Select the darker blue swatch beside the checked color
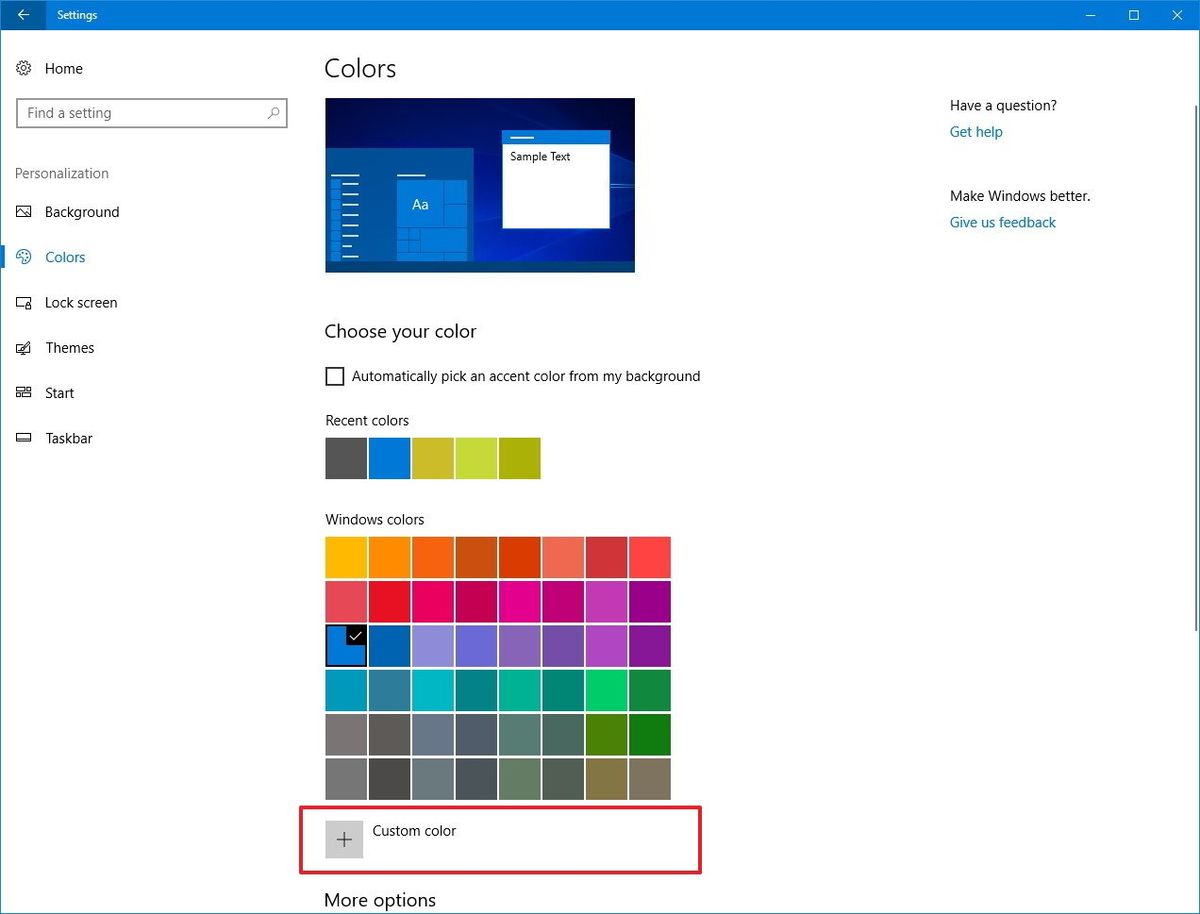 (389, 646)
